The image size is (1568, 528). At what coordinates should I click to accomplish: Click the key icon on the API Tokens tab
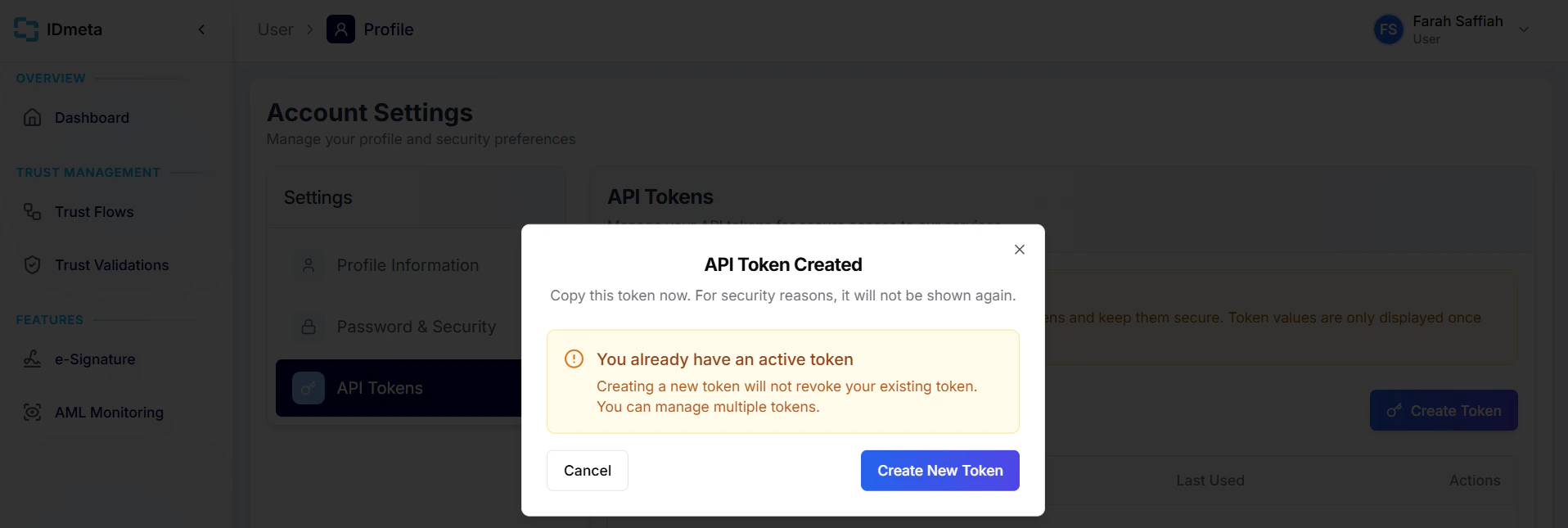[x=309, y=388]
